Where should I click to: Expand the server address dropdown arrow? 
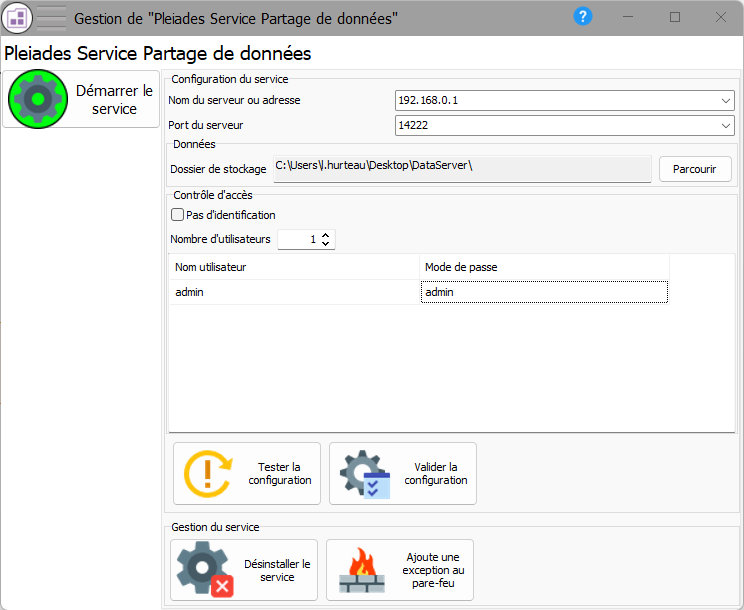click(725, 101)
